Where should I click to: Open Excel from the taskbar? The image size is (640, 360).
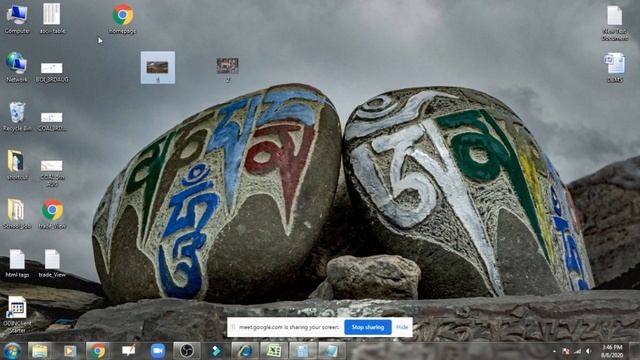click(273, 351)
